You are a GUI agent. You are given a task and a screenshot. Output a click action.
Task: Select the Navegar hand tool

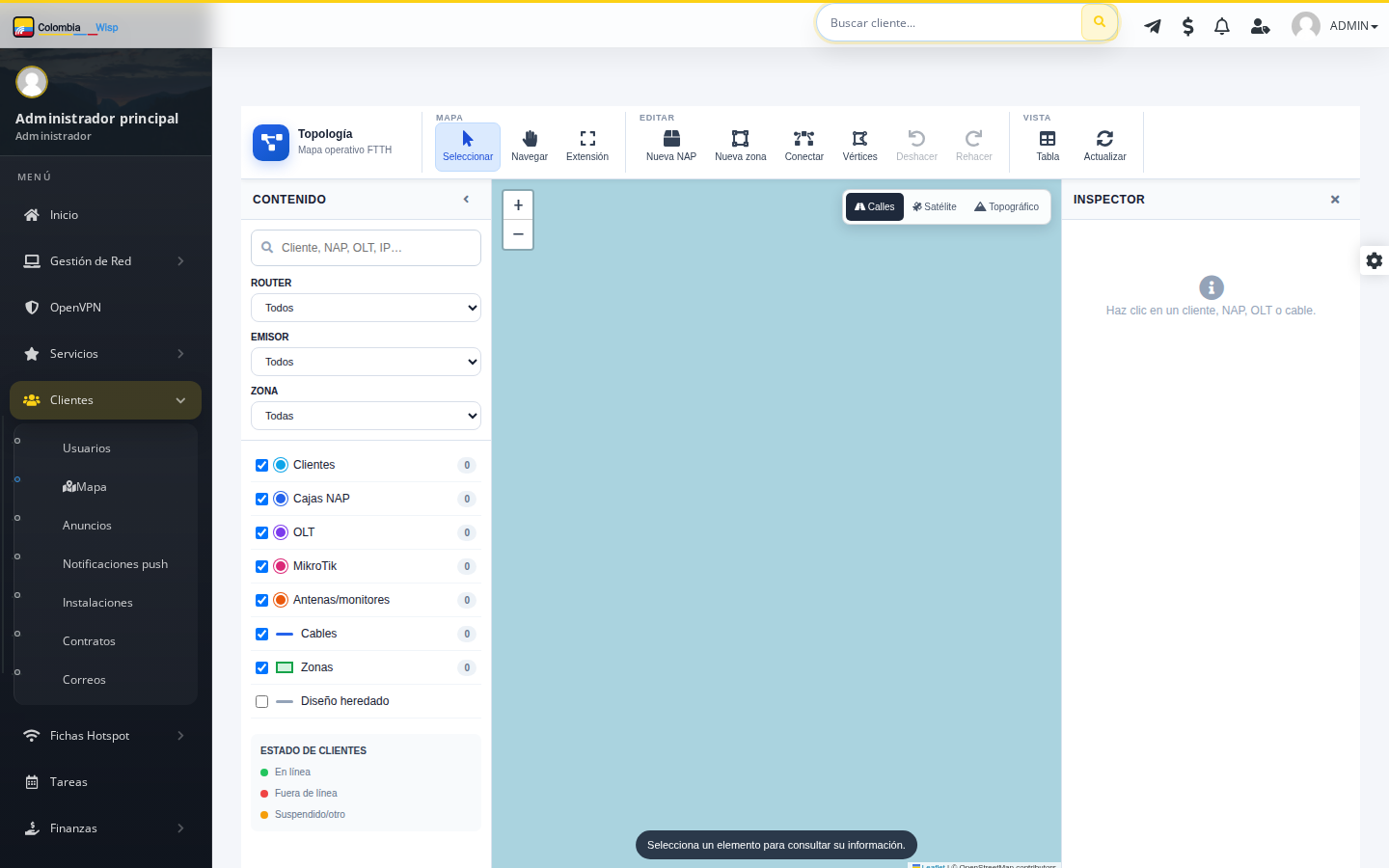[530, 147]
